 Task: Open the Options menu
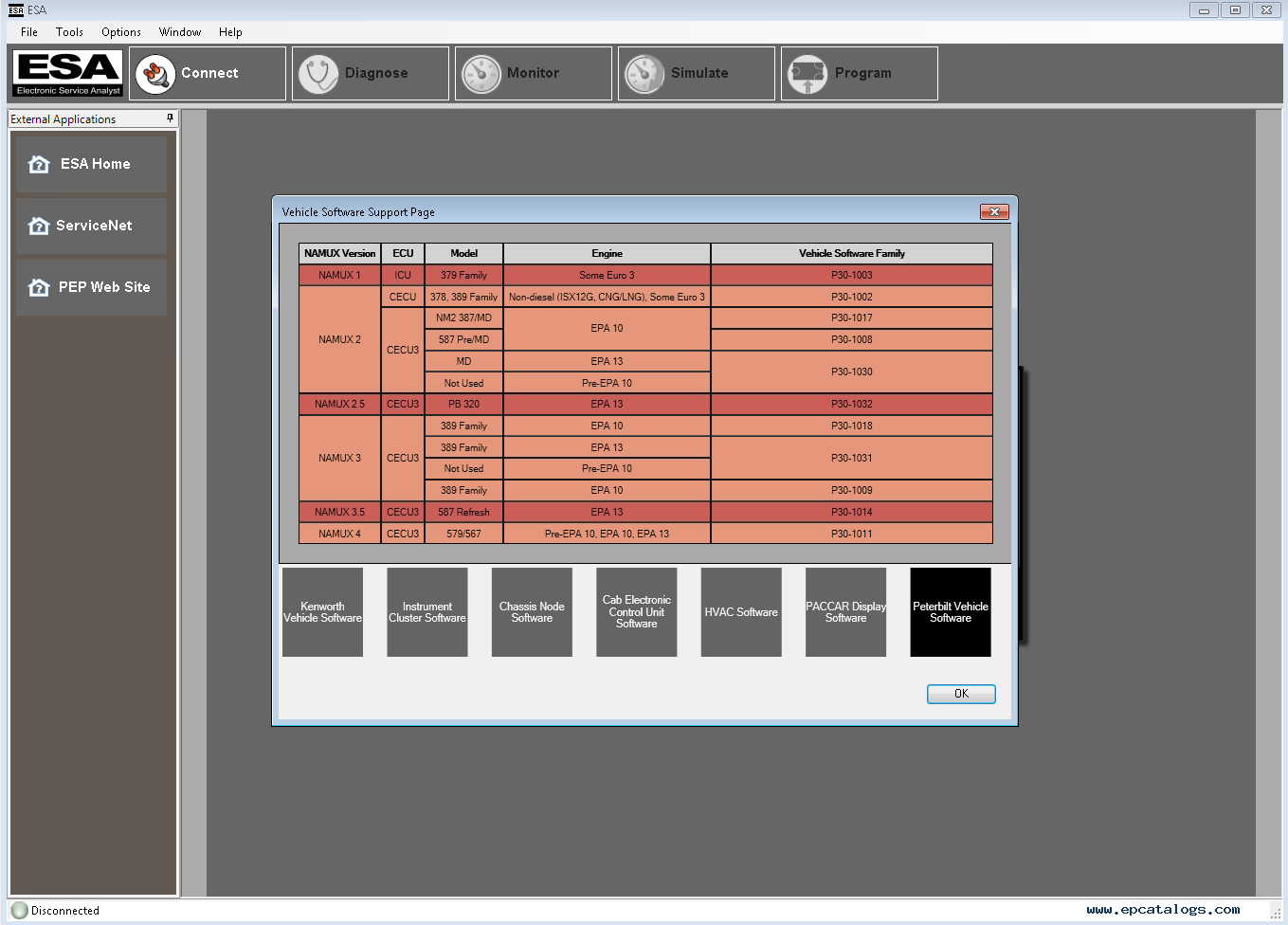(121, 32)
